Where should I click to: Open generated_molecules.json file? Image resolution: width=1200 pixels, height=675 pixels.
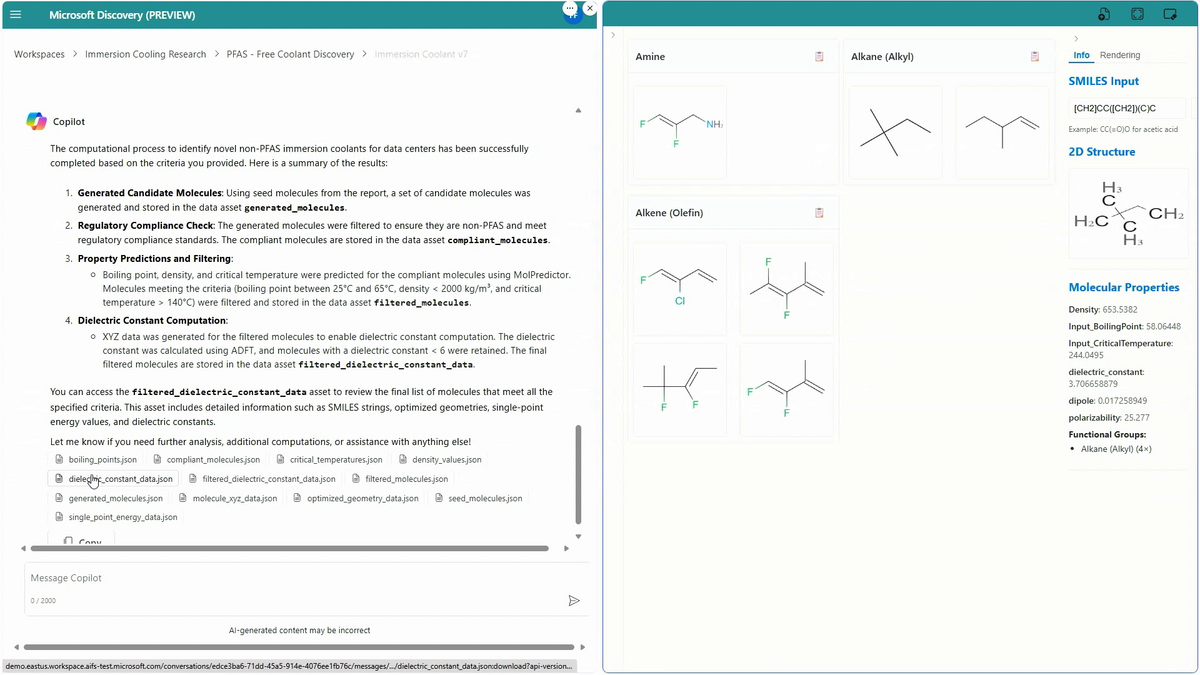(109, 498)
